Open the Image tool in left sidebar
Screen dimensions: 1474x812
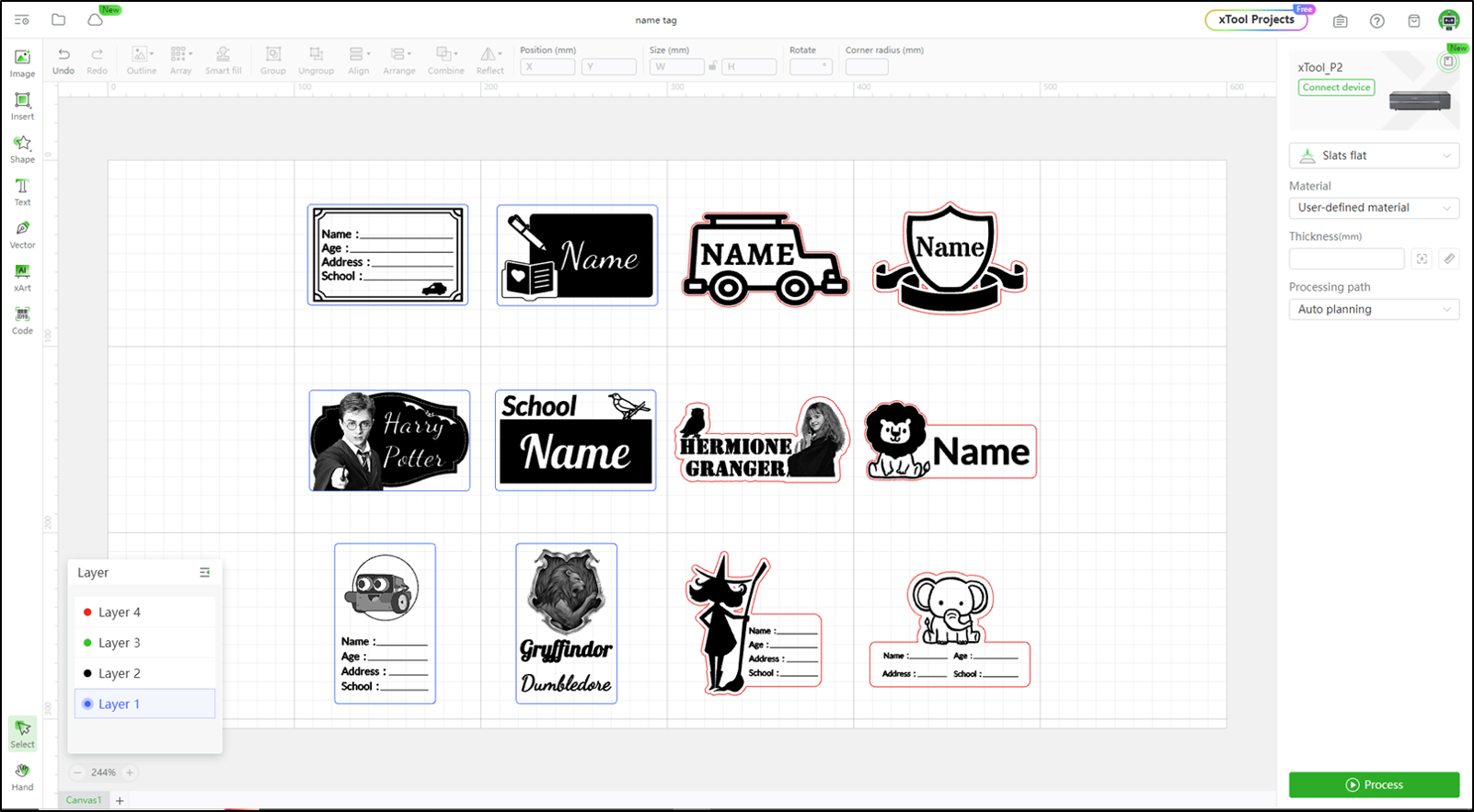[22, 63]
